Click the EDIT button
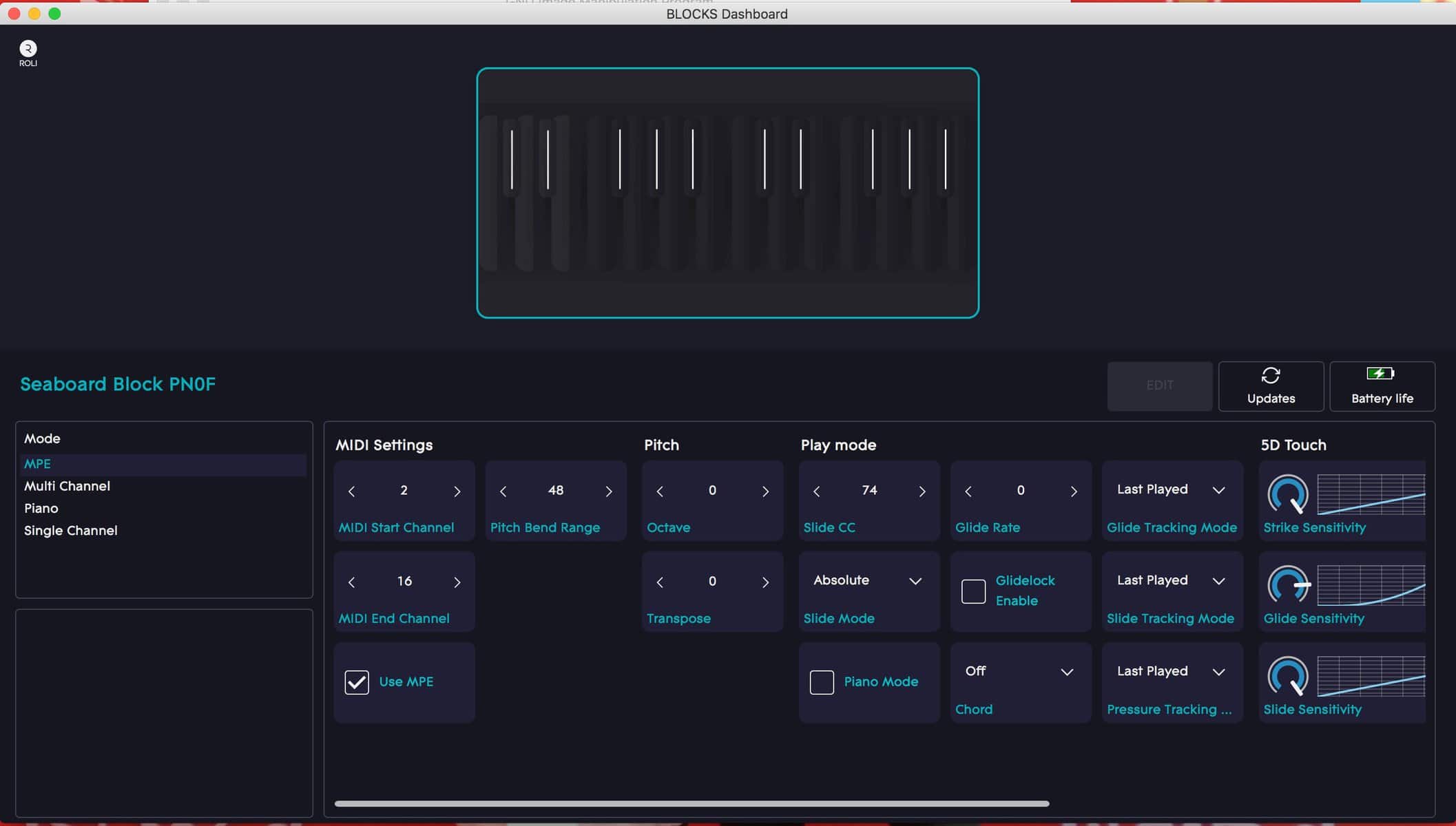The width and height of the screenshot is (1456, 826). [1160, 385]
